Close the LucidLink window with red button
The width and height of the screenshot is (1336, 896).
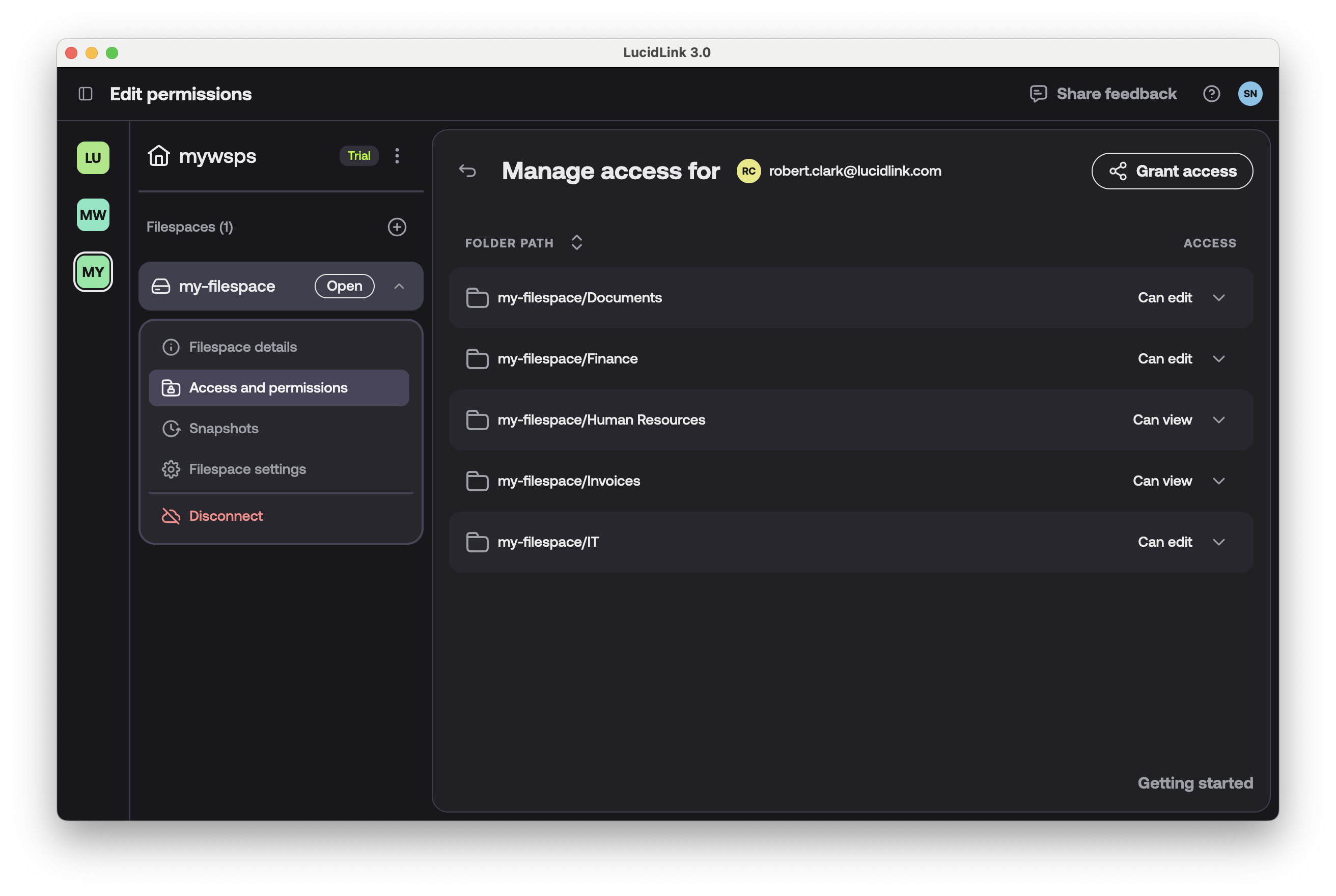pos(71,52)
